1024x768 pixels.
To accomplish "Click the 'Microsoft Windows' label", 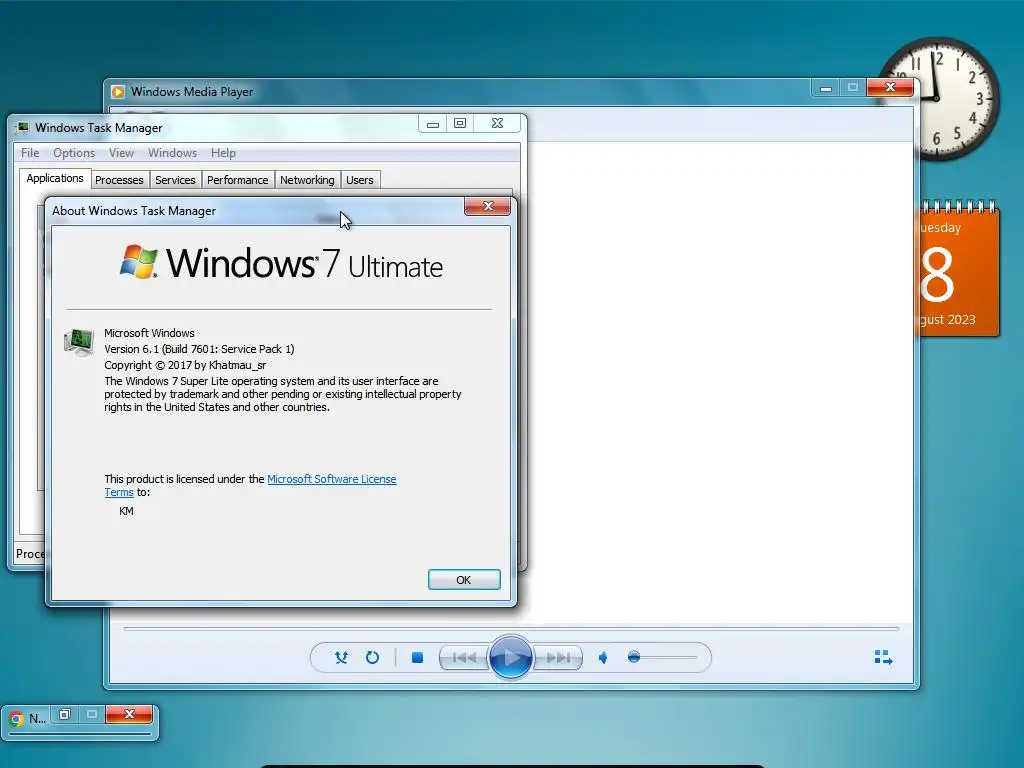I will [x=149, y=333].
